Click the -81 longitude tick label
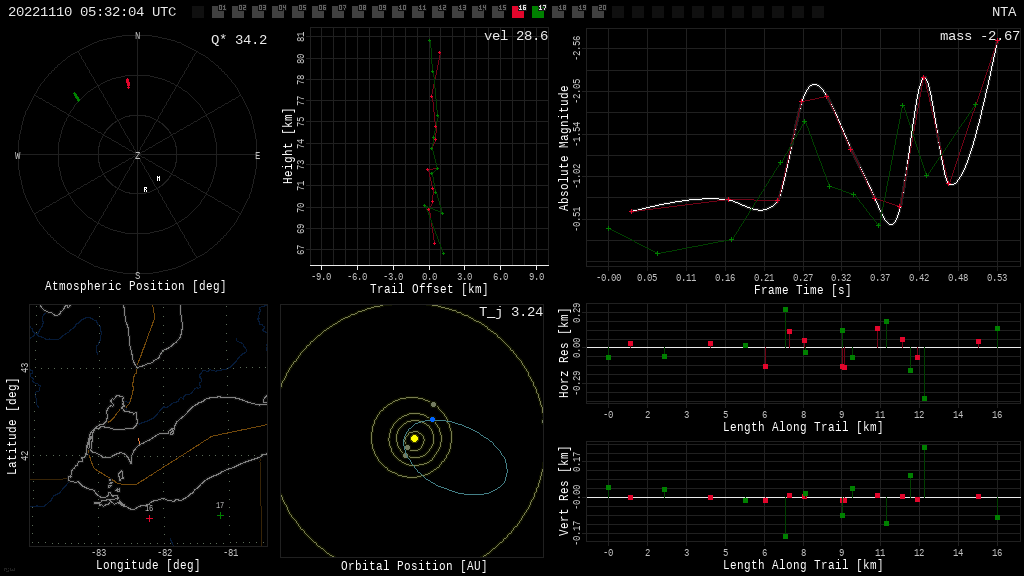 tap(231, 552)
